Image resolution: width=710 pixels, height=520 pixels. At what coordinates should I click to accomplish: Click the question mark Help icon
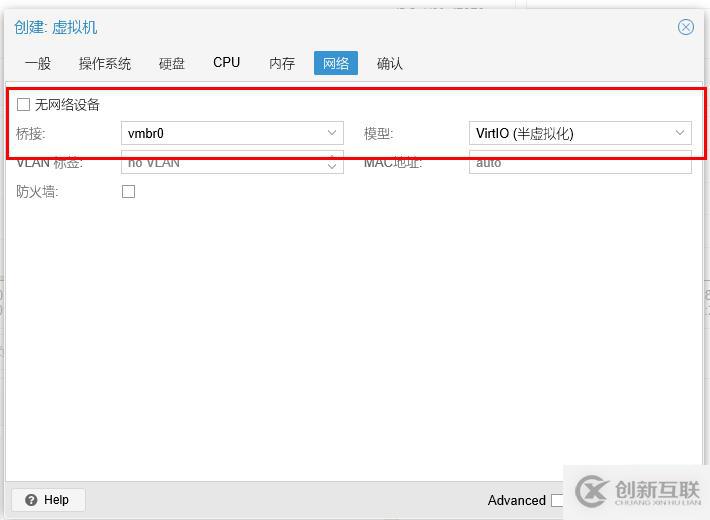(x=31, y=500)
